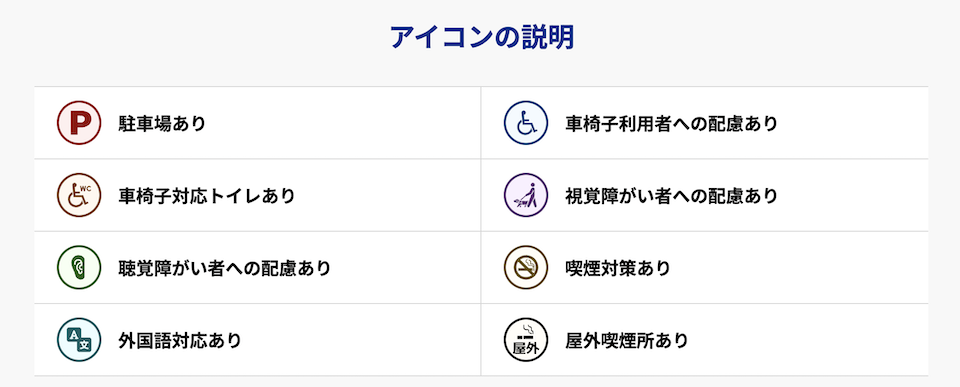The image size is (960, 387).
Task: Click the teal foreign language translation icon
Action: pyautogui.click(x=78, y=340)
